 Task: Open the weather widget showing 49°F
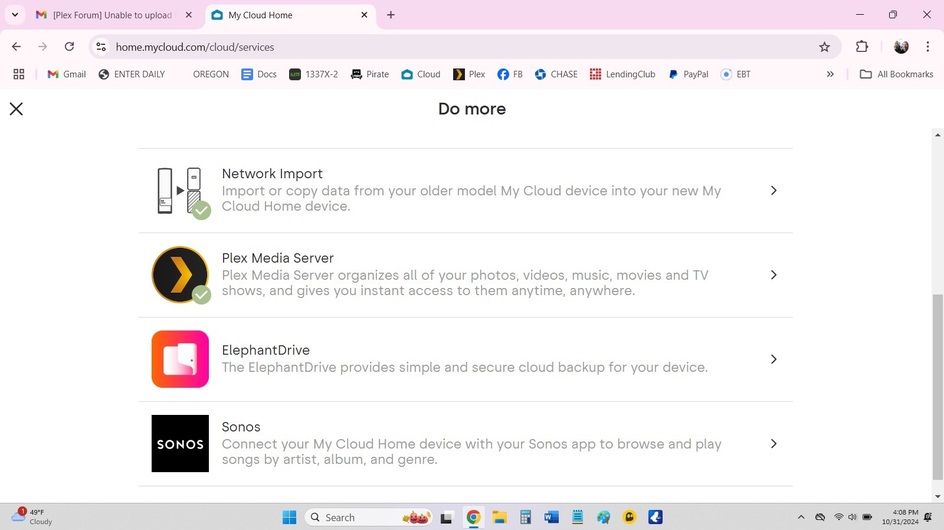pos(33,517)
